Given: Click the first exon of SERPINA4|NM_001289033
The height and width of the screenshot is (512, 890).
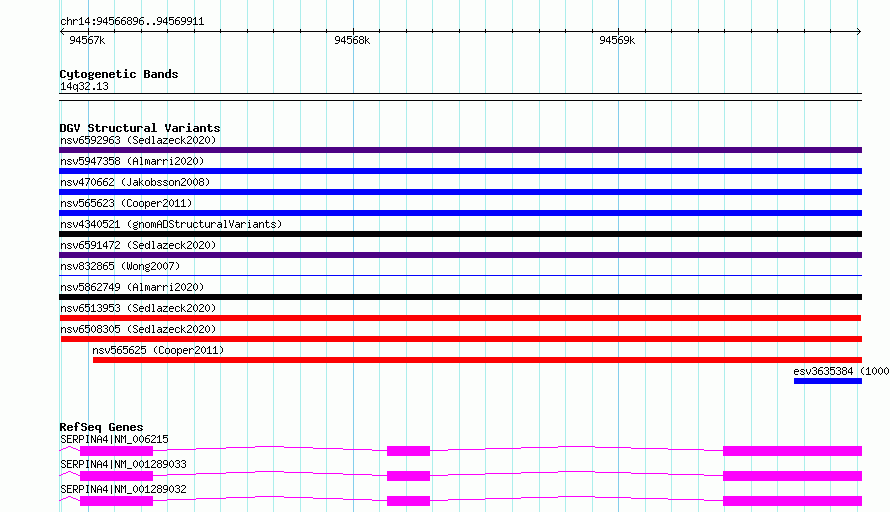Looking at the screenshot, I should [x=116, y=476].
